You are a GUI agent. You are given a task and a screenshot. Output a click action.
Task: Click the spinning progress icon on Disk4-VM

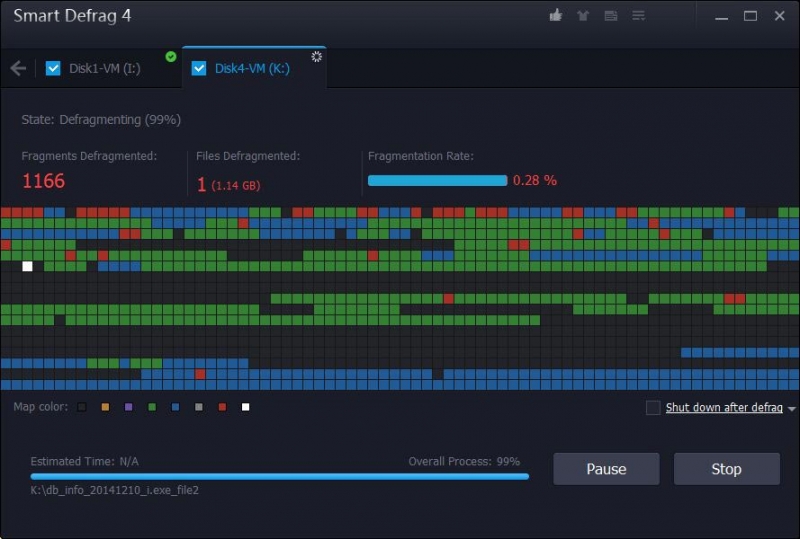tap(316, 57)
